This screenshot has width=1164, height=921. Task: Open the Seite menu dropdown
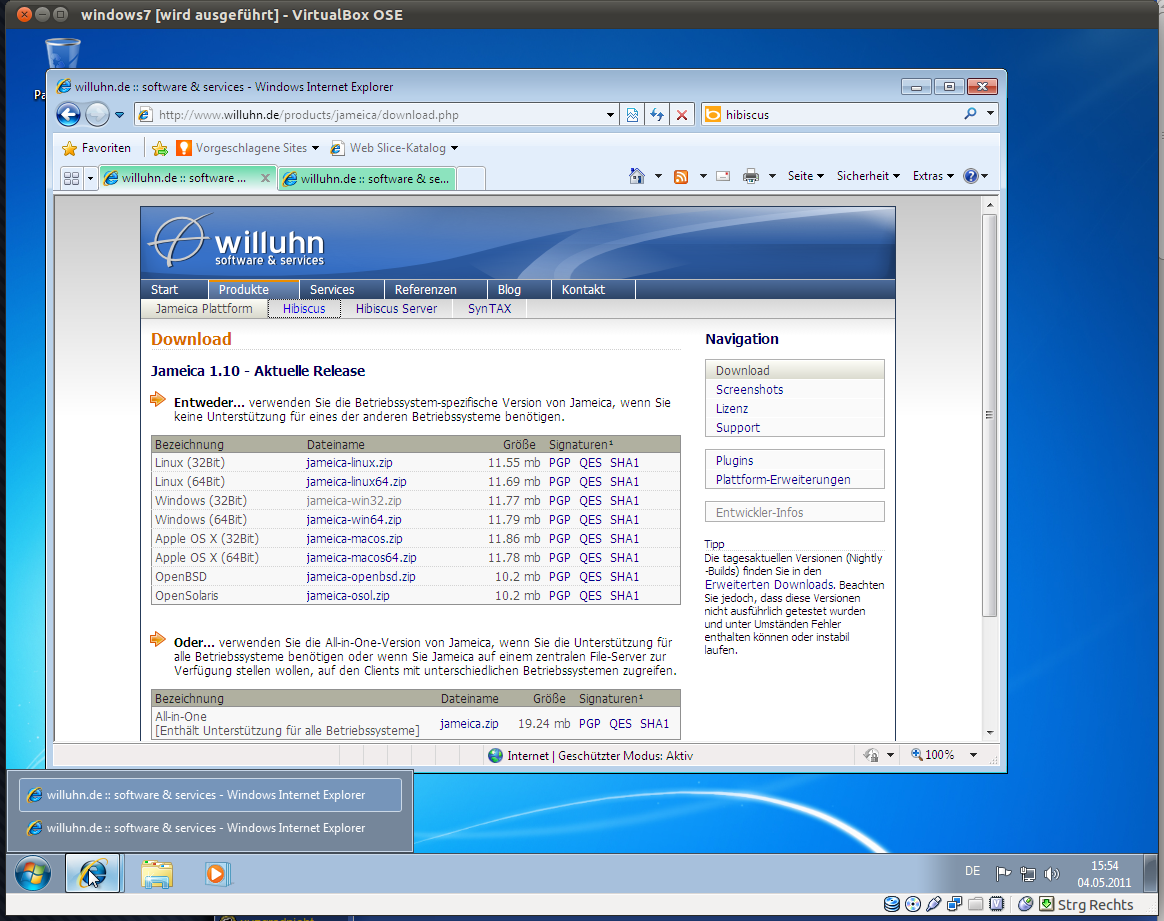click(x=805, y=176)
